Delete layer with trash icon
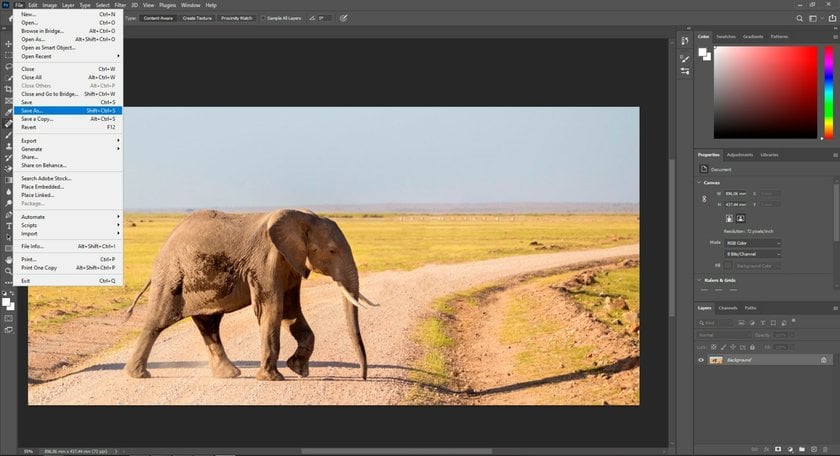 click(x=826, y=449)
